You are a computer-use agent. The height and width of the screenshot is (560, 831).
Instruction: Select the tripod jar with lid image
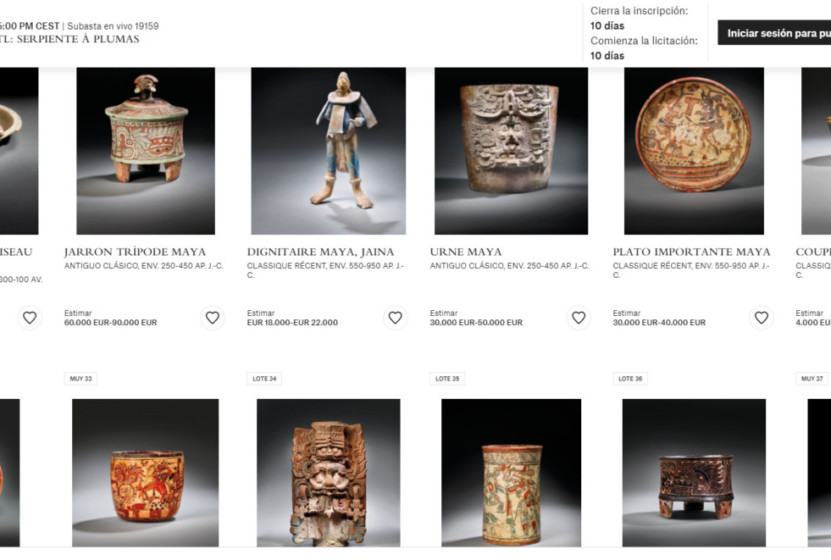[146, 151]
